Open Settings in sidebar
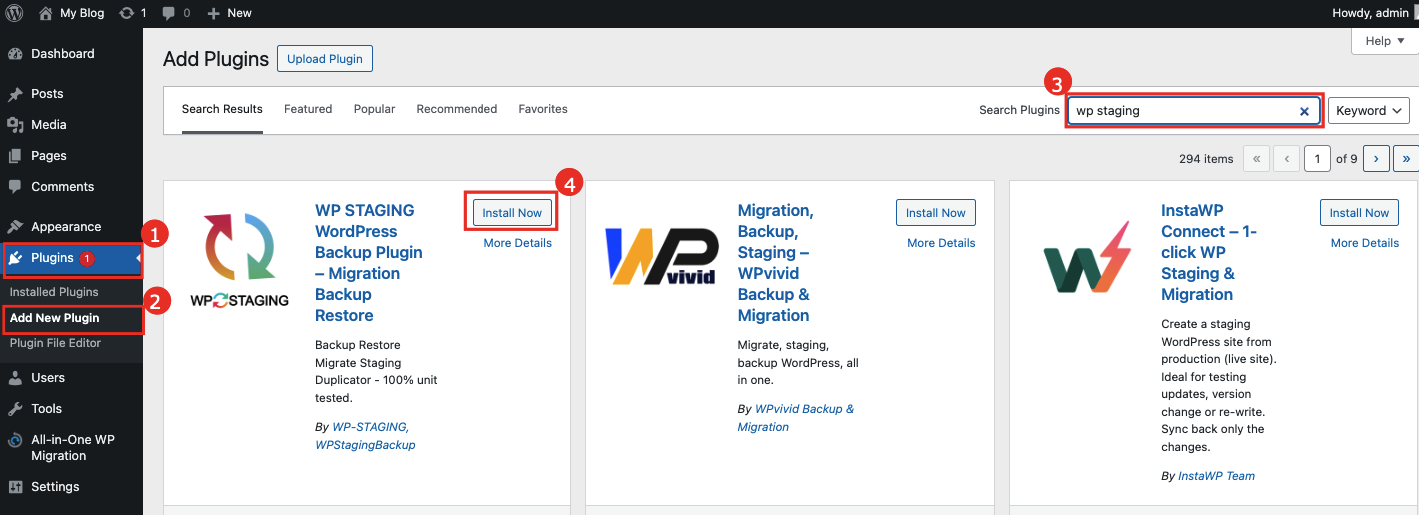Image resolution: width=1419 pixels, height=515 pixels. click(55, 487)
